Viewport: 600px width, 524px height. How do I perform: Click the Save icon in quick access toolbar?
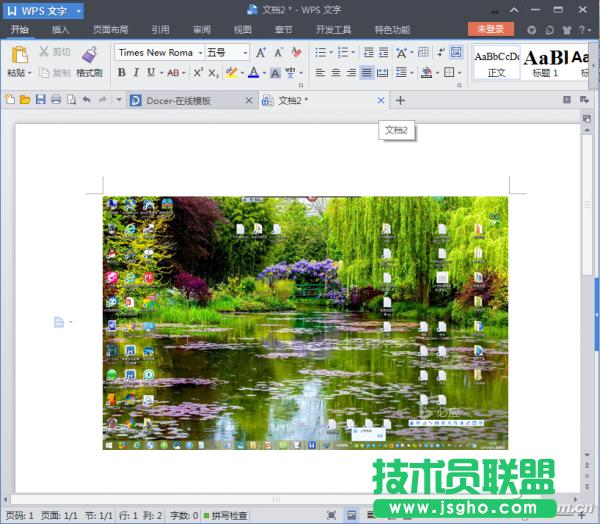click(40, 100)
